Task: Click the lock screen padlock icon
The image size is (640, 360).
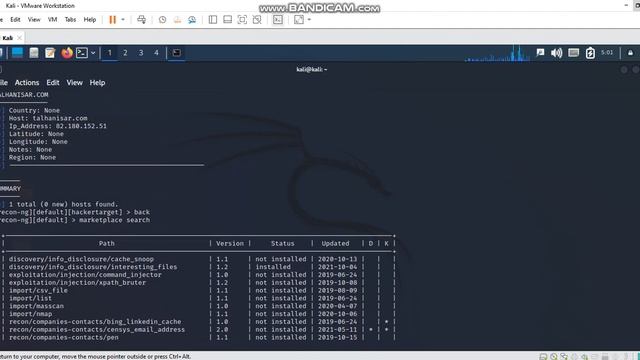Action: click(x=630, y=53)
